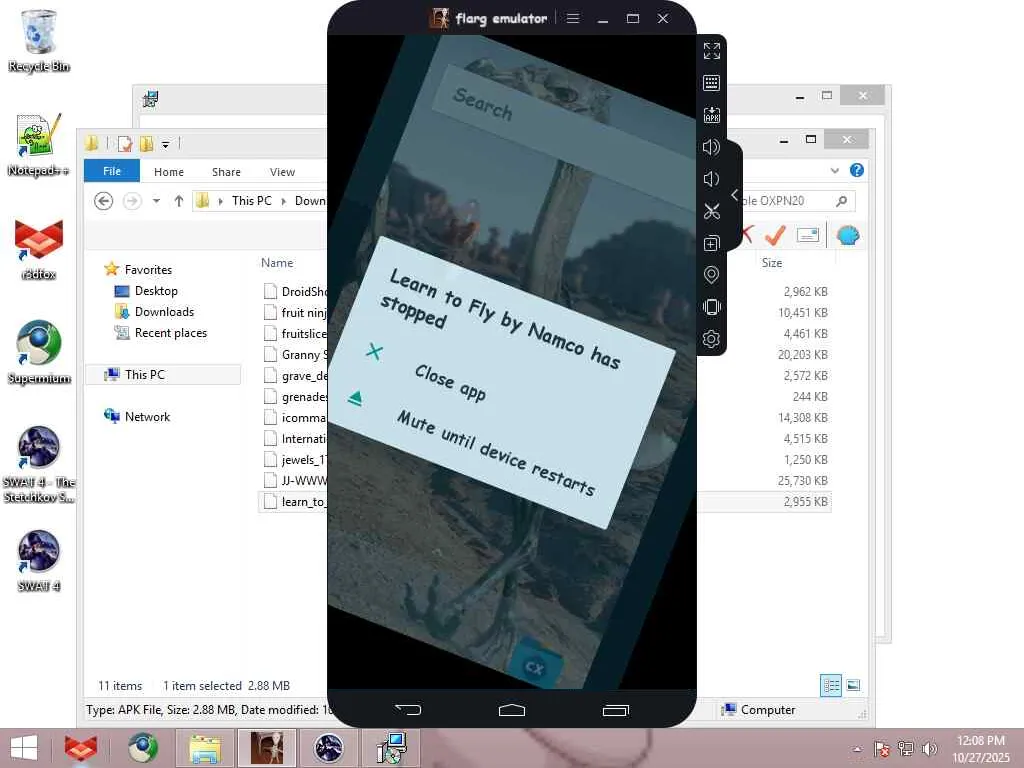Open Recycle Bin desktop icon

[39, 41]
